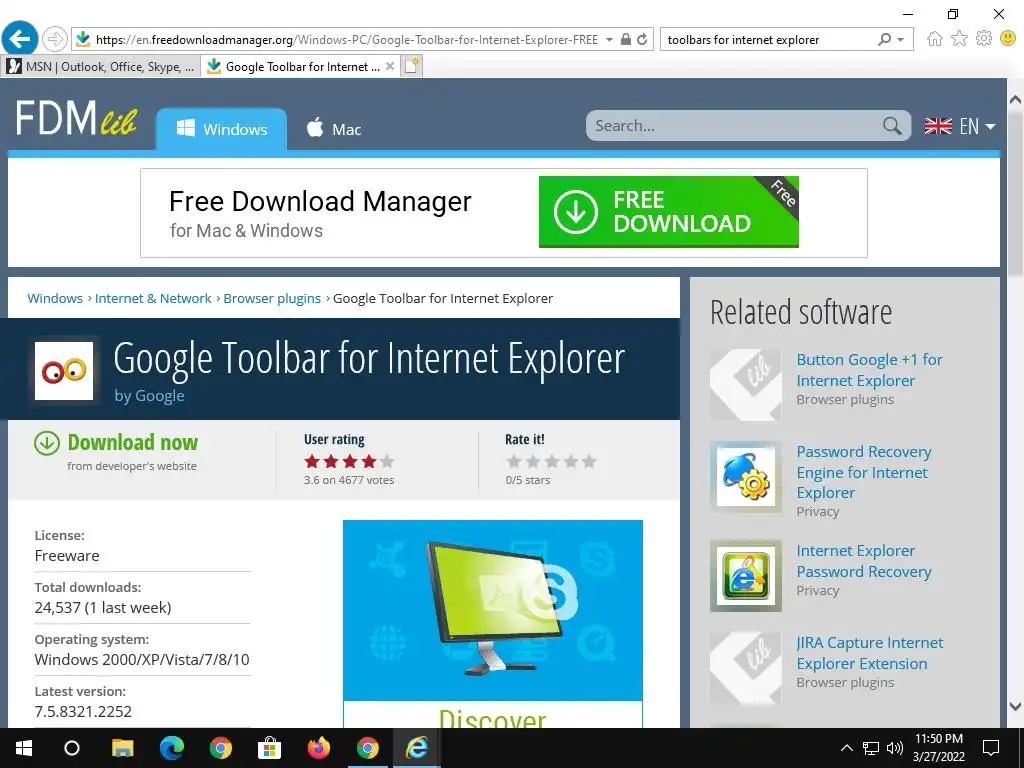Switch to Internet Explorer taskbar icon
Image resolution: width=1024 pixels, height=768 pixels.
pos(417,748)
